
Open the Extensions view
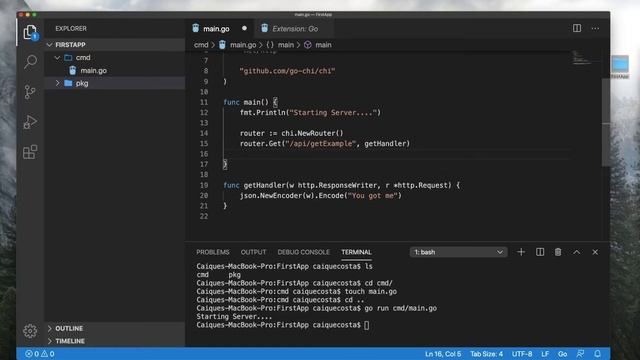tap(30, 152)
